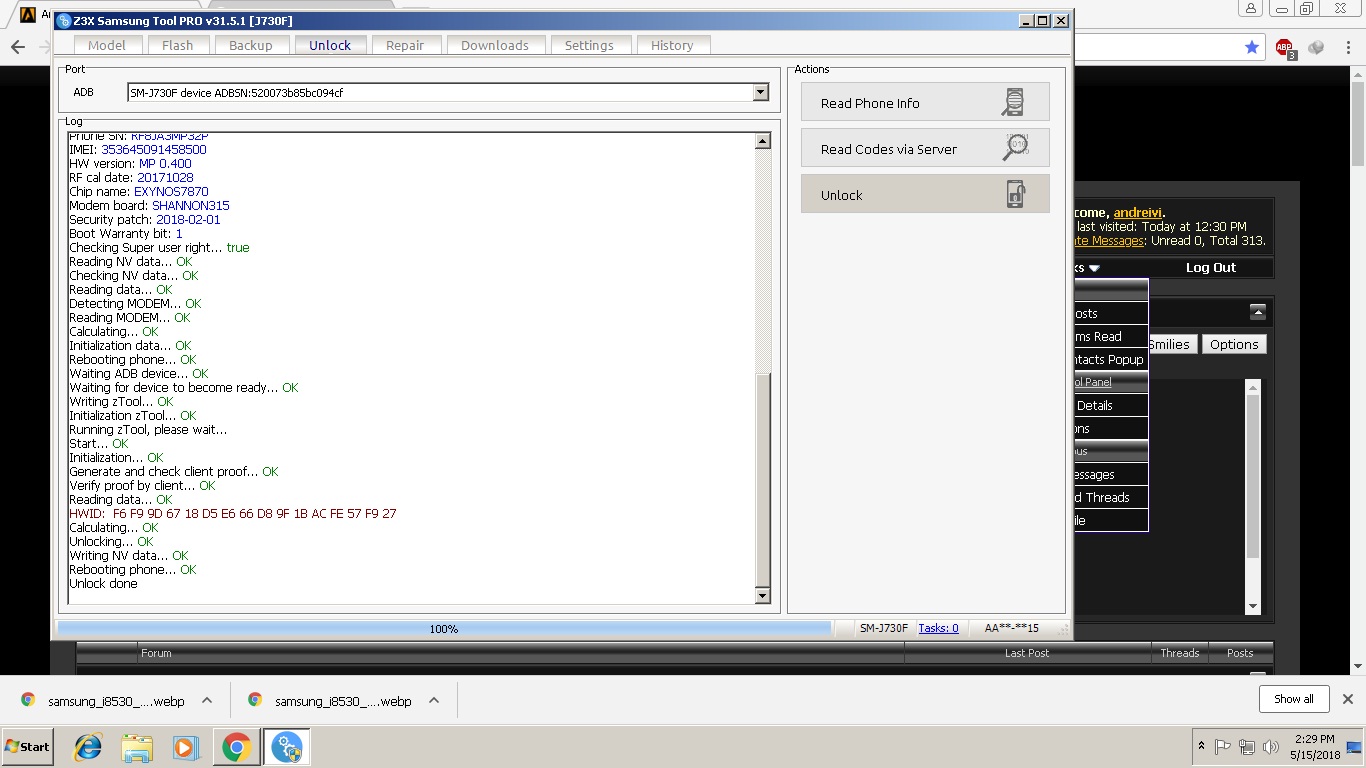The height and width of the screenshot is (768, 1366).
Task: Select the Unlock tab in the tab strip
Action: click(x=330, y=45)
